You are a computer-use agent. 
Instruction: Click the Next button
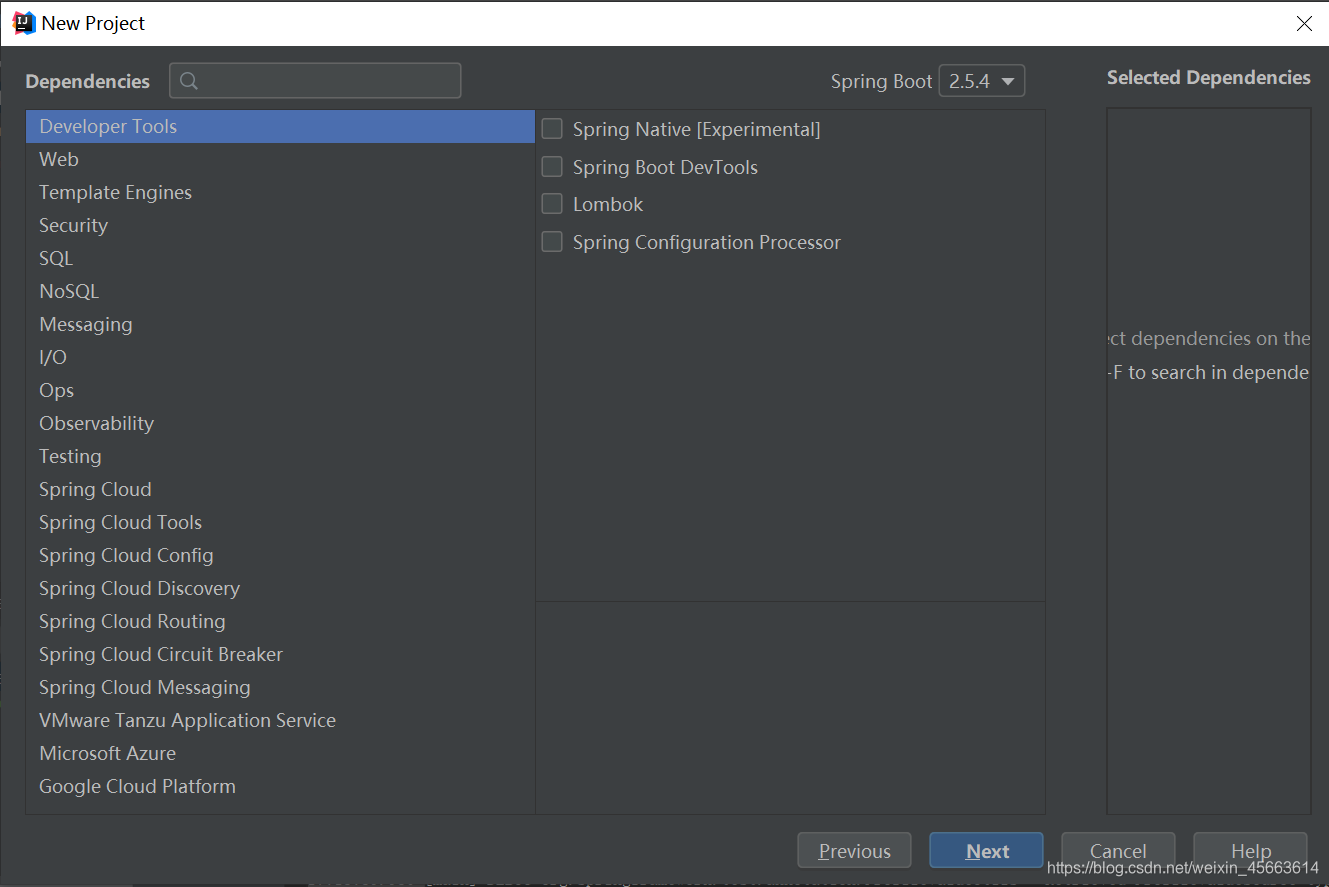pyautogui.click(x=986, y=851)
